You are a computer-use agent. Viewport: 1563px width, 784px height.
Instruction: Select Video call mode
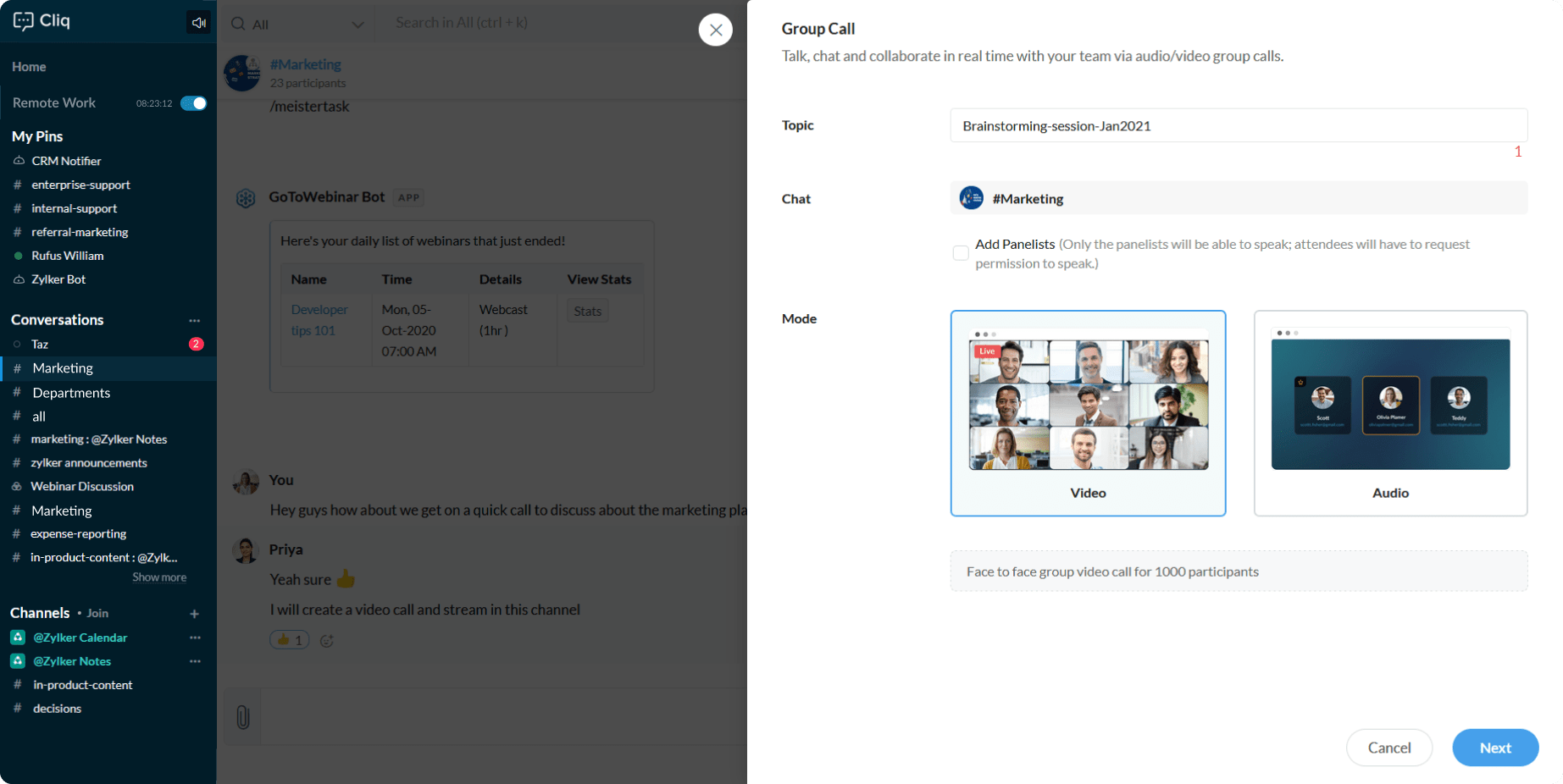1089,413
